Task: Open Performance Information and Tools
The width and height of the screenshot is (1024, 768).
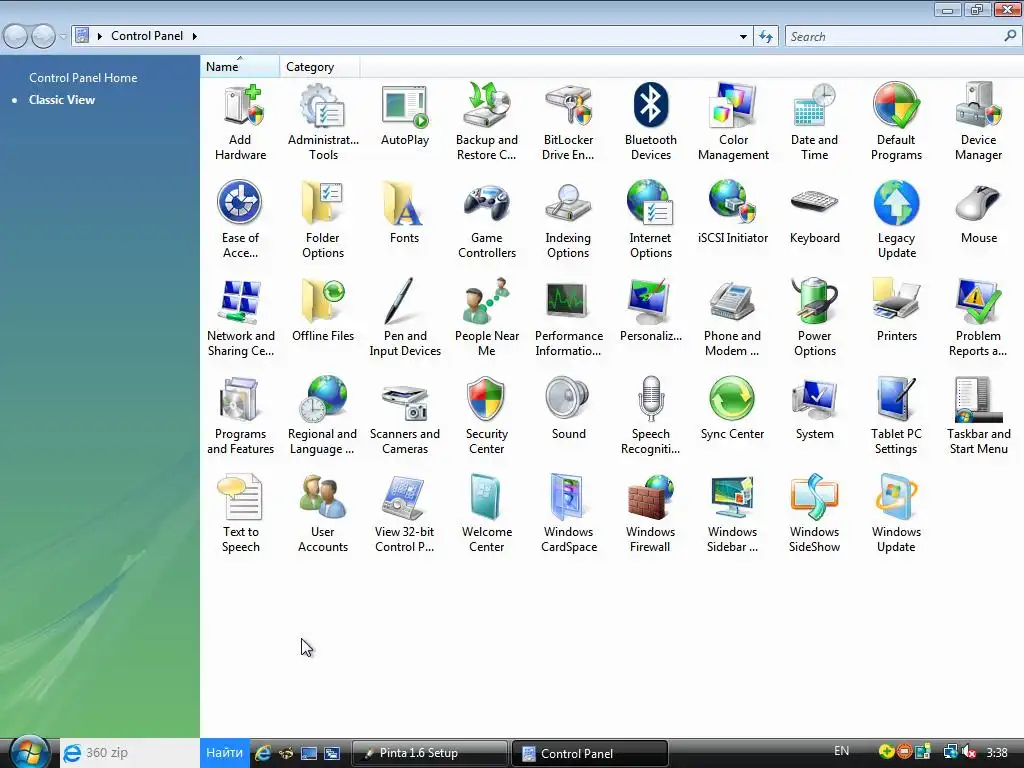Action: pos(568,317)
